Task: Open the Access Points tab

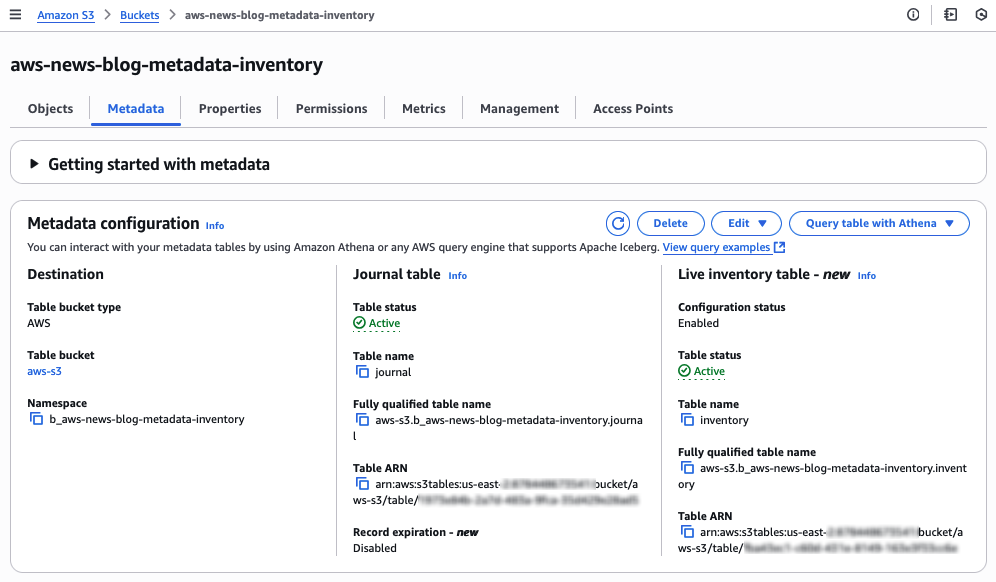Action: (633, 109)
